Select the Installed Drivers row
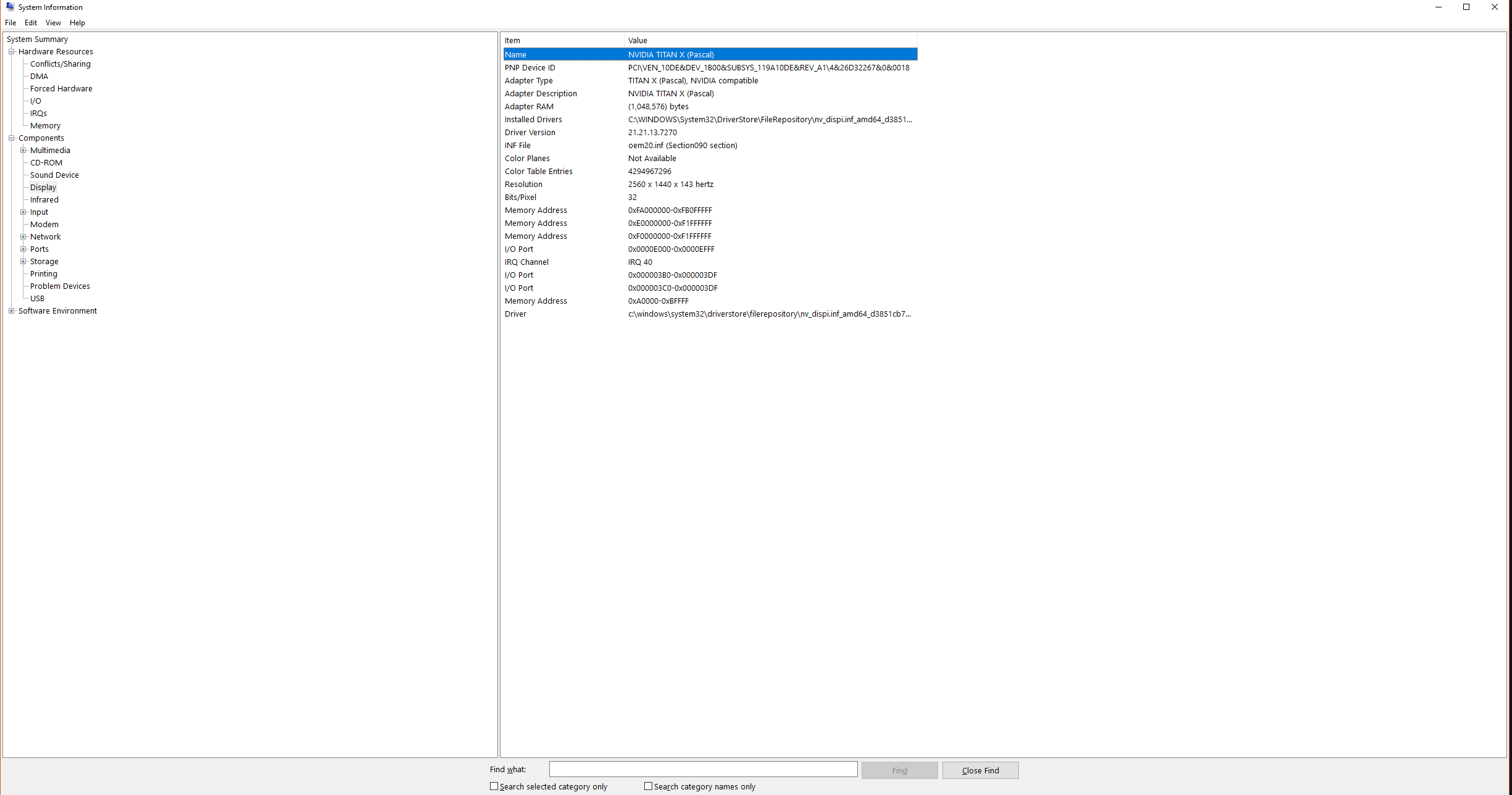1512x795 pixels. 710,120
